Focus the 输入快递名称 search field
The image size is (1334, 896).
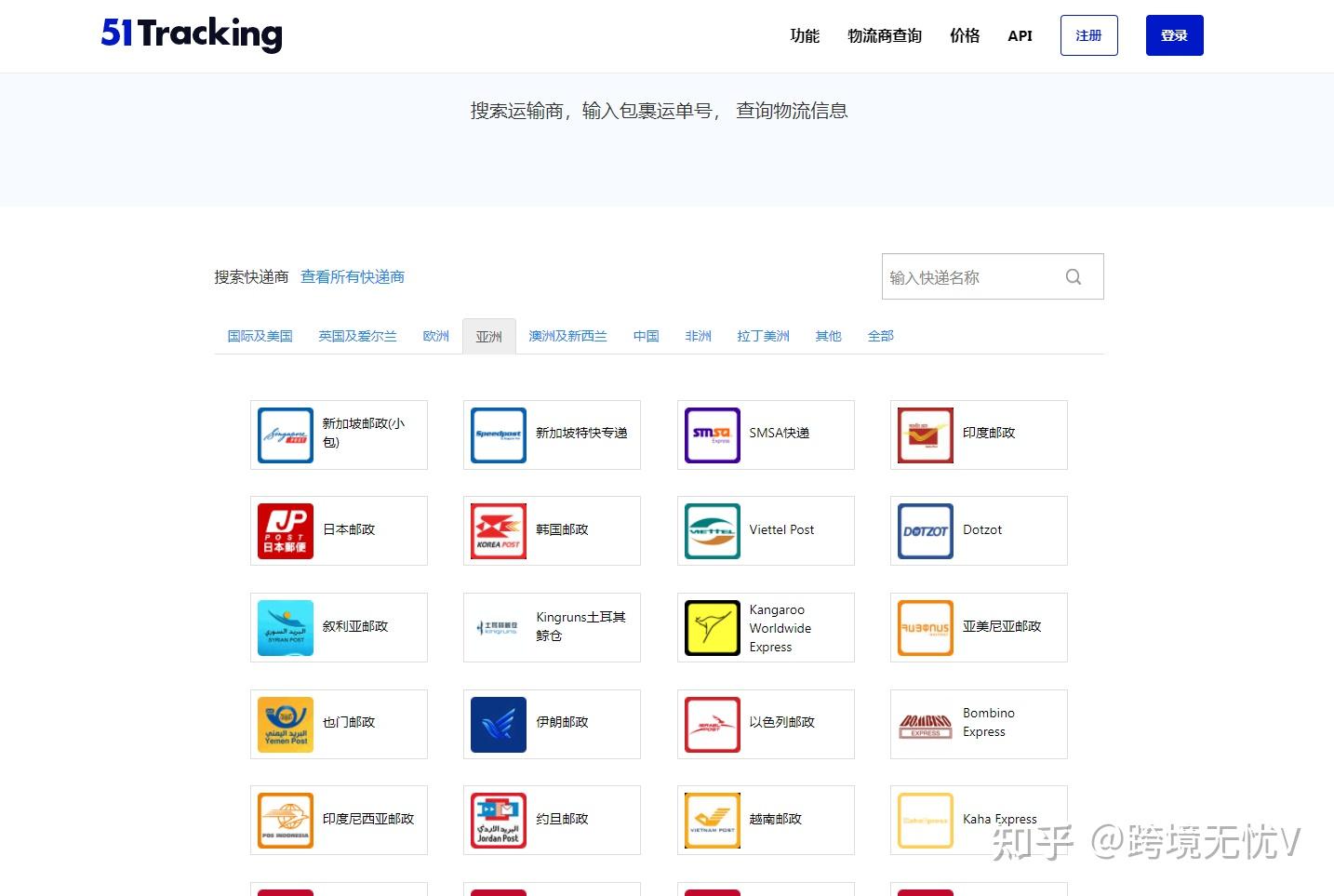(x=993, y=276)
